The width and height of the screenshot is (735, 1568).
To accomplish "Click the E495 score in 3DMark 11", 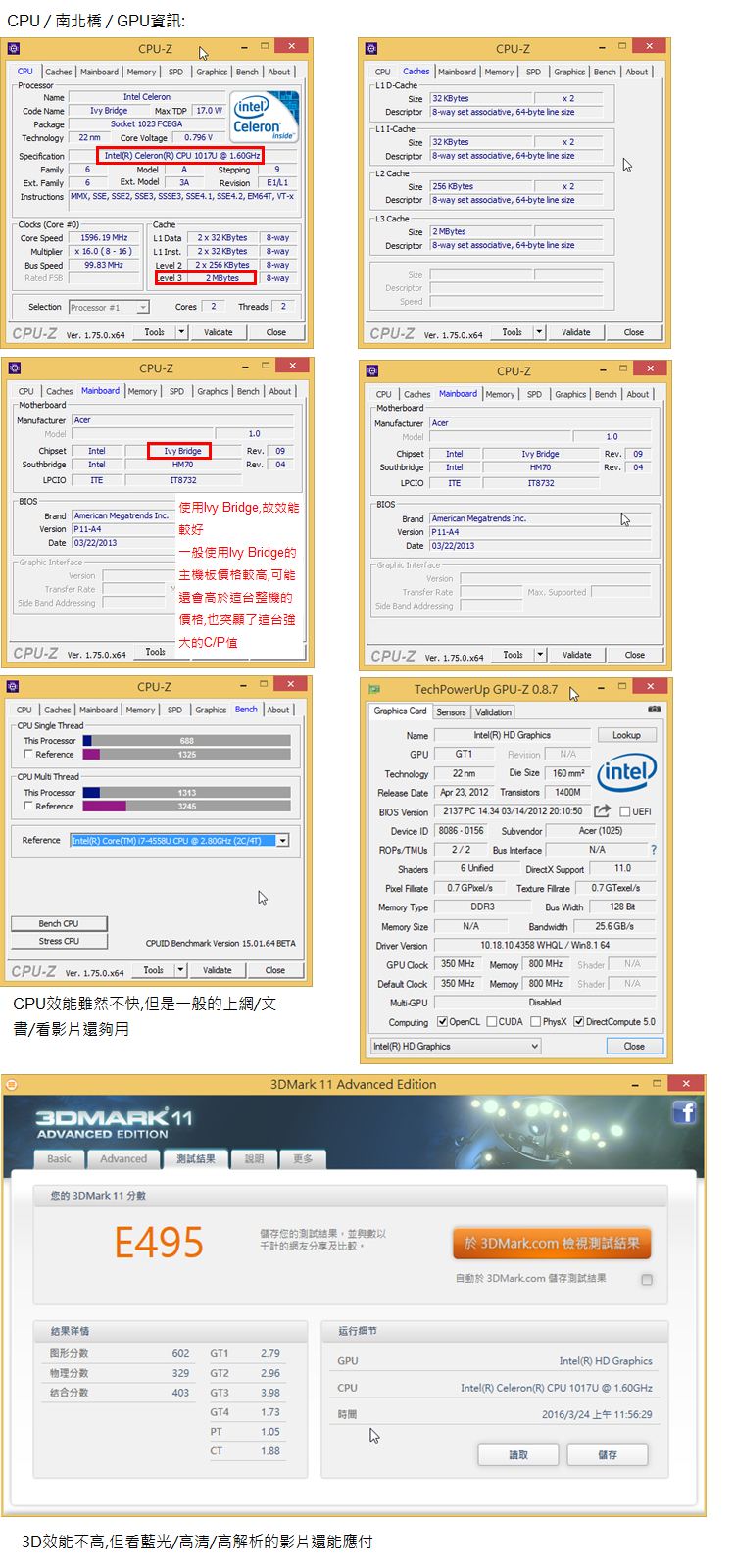I will (x=159, y=1243).
